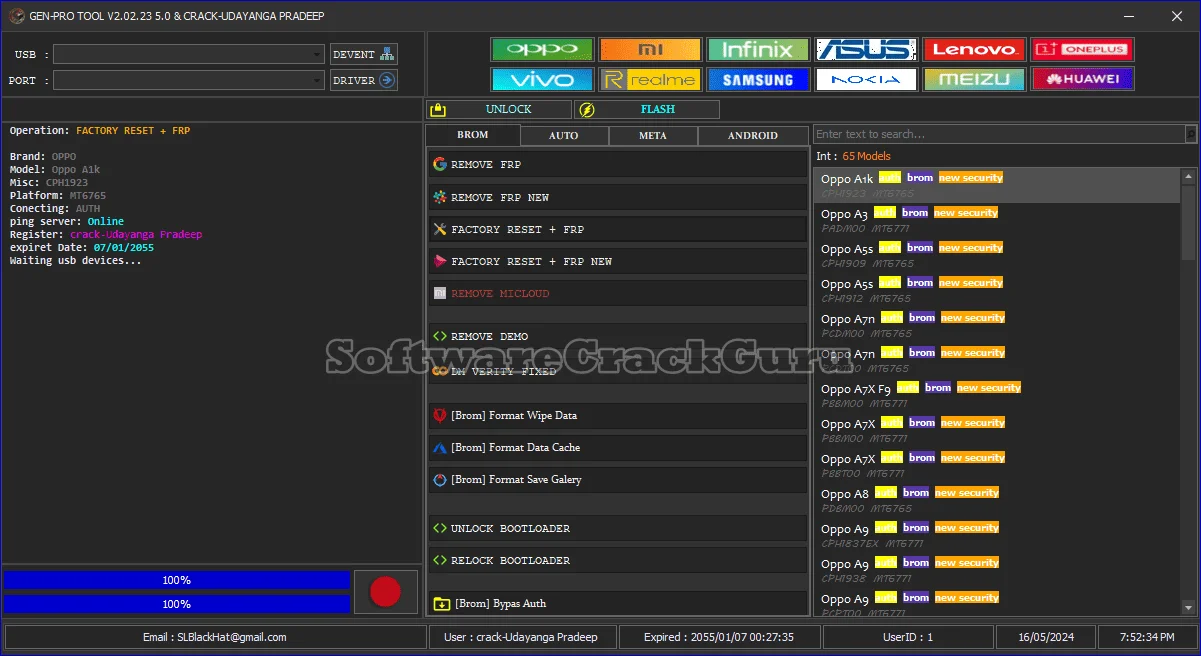This screenshot has width=1201, height=656.
Task: Select Oppo A9 CPH1938 model
Action: 997,570
